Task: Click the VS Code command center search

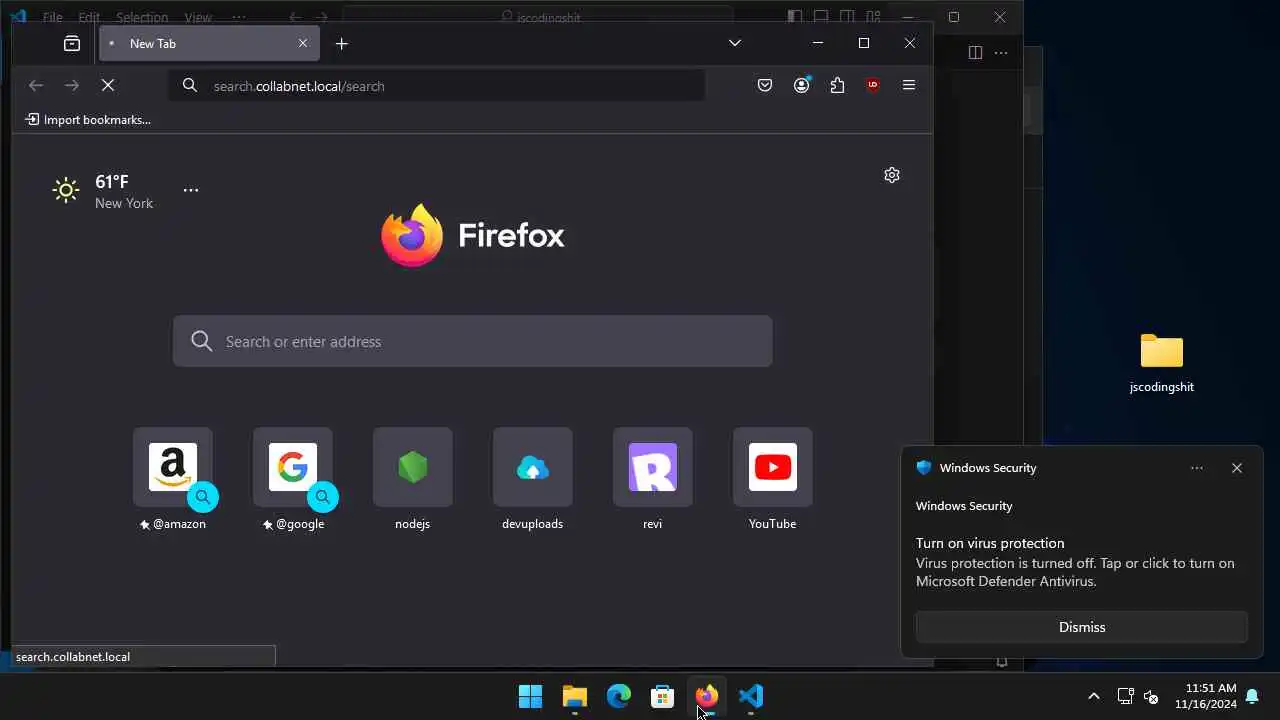Action: pyautogui.click(x=539, y=17)
